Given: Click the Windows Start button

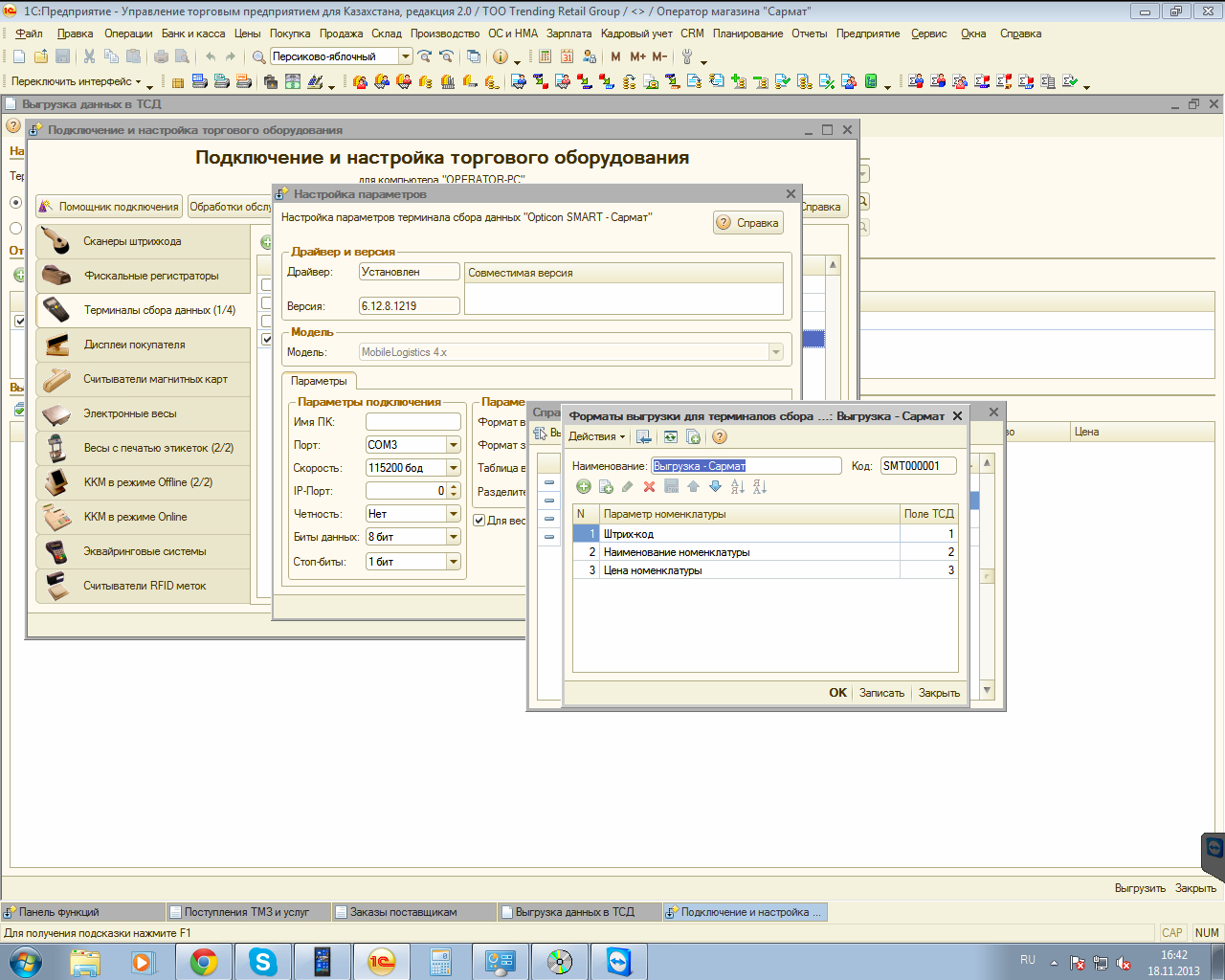Looking at the screenshot, I should 25,961.
